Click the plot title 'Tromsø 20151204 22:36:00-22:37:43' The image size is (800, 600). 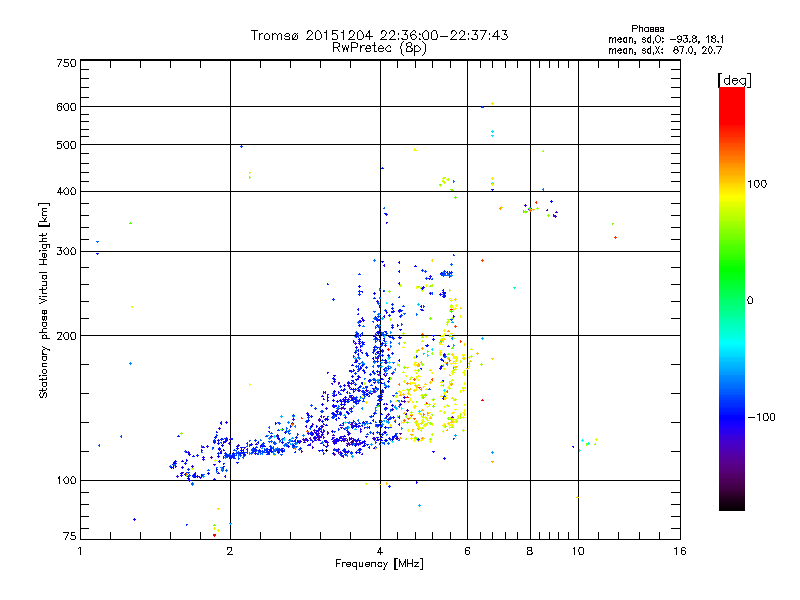(379, 35)
